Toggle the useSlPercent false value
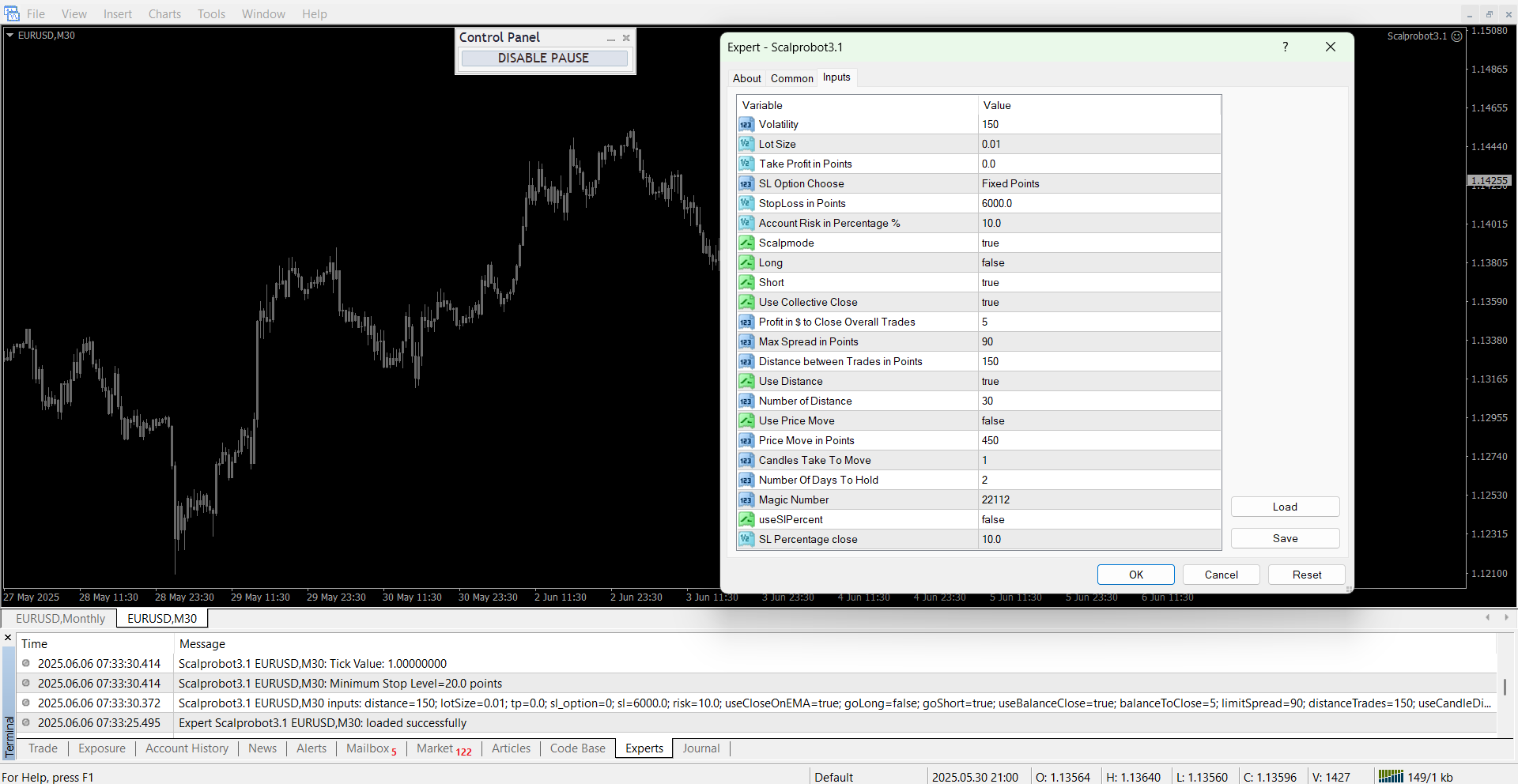The height and width of the screenshot is (784, 1518). coord(1099,520)
